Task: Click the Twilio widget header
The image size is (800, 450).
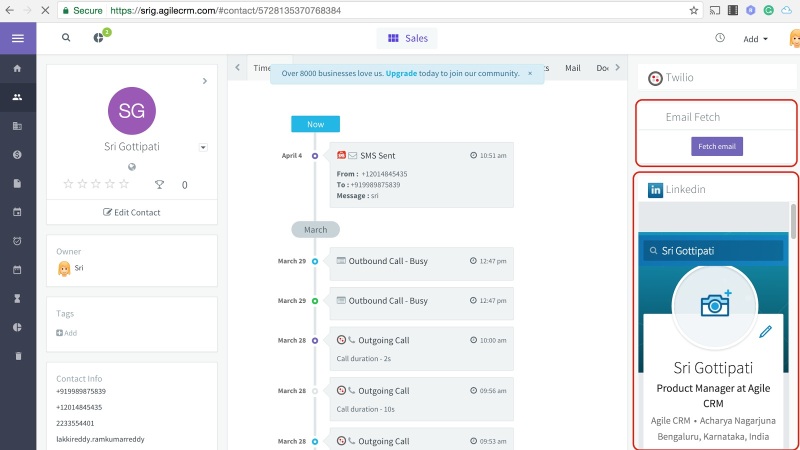Action: point(717,78)
